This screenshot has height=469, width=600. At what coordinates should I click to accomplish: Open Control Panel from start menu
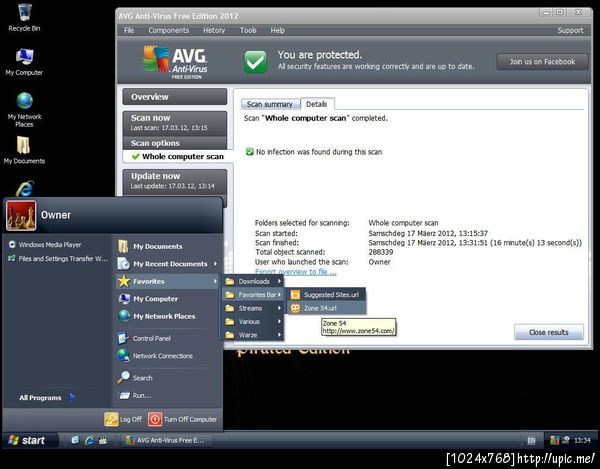144,338
